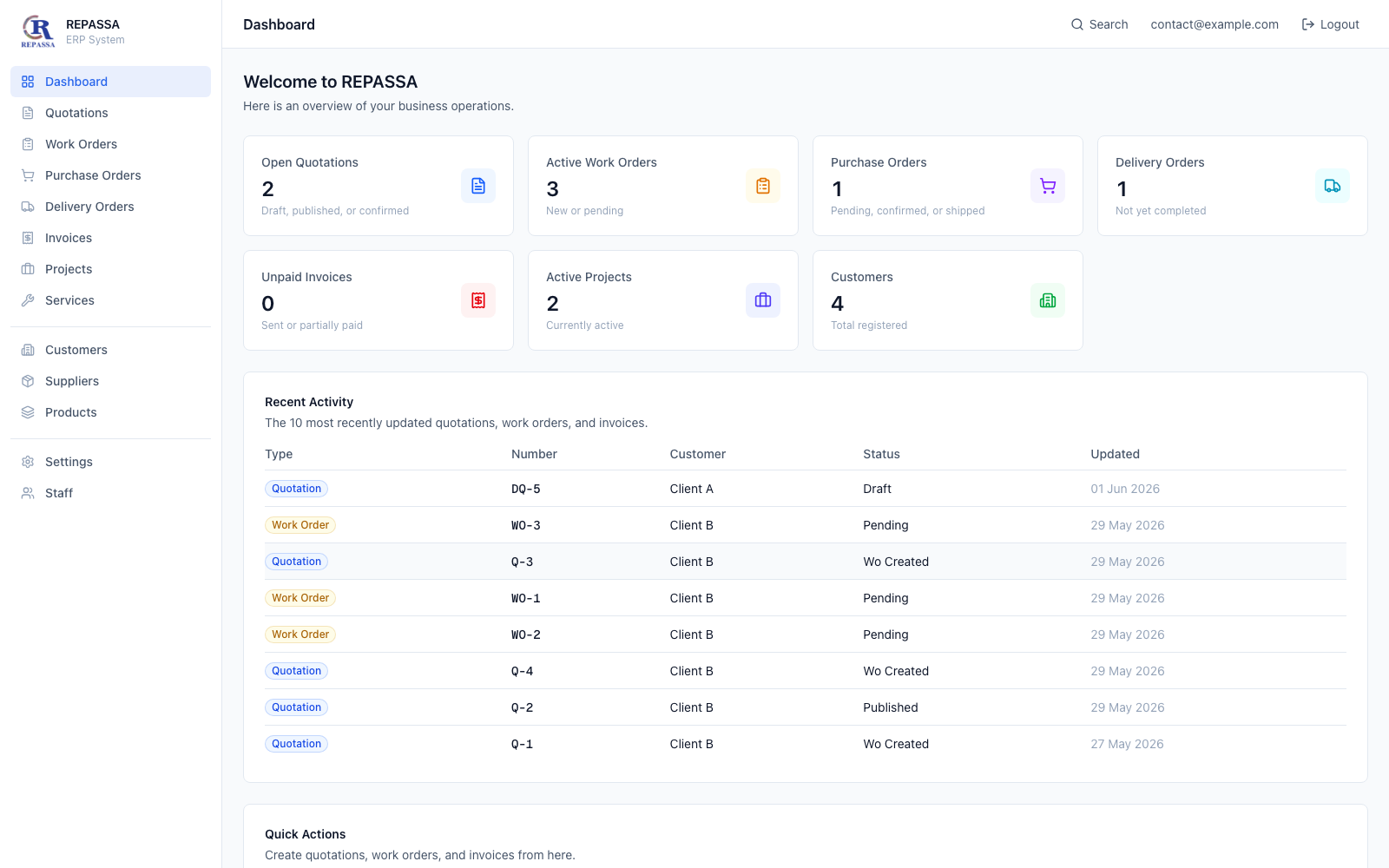Viewport: 1389px width, 868px height.
Task: Click the Quotation badge in DQ-5 row
Action: pos(296,489)
